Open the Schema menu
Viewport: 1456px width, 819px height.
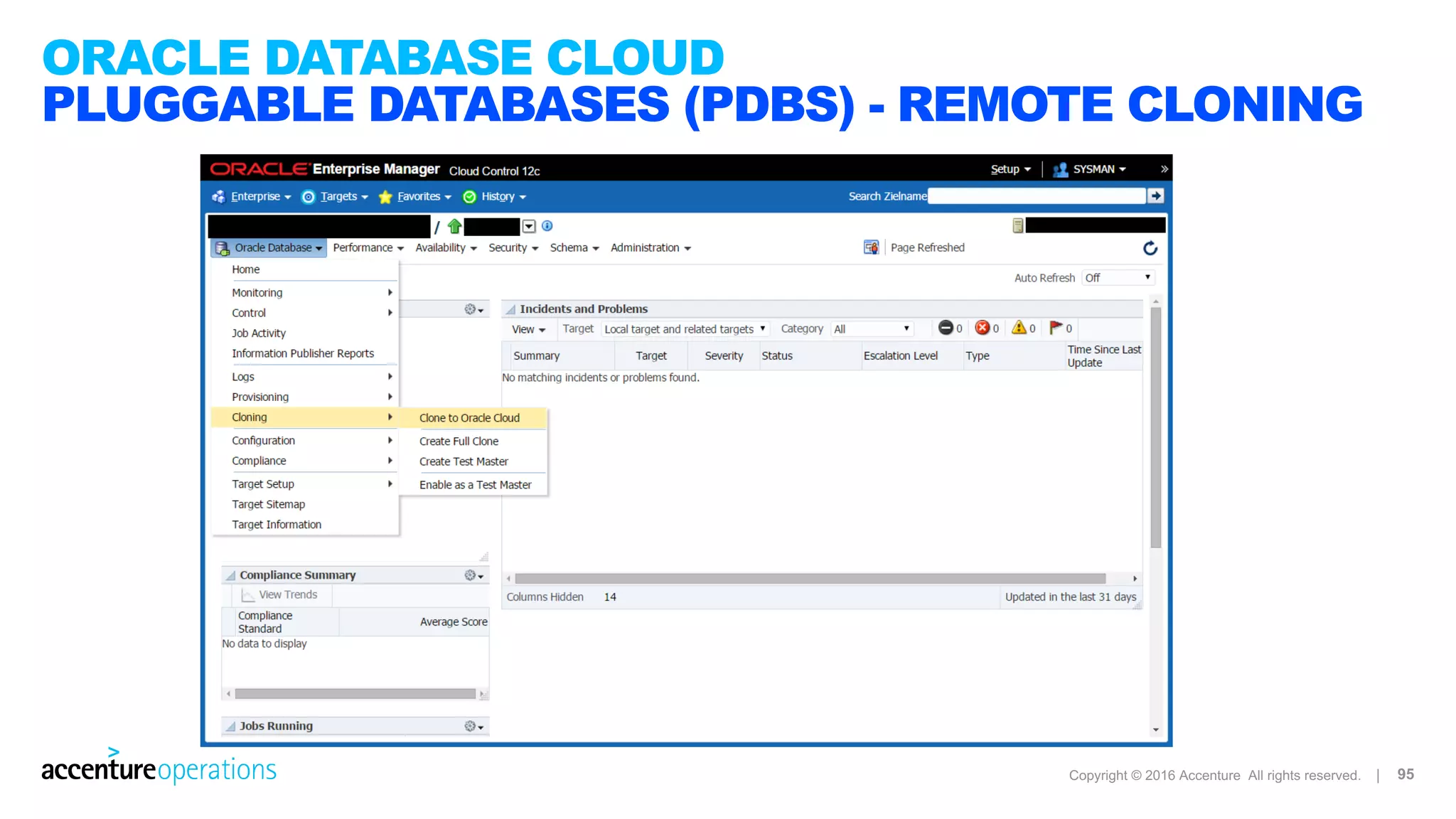(574, 247)
